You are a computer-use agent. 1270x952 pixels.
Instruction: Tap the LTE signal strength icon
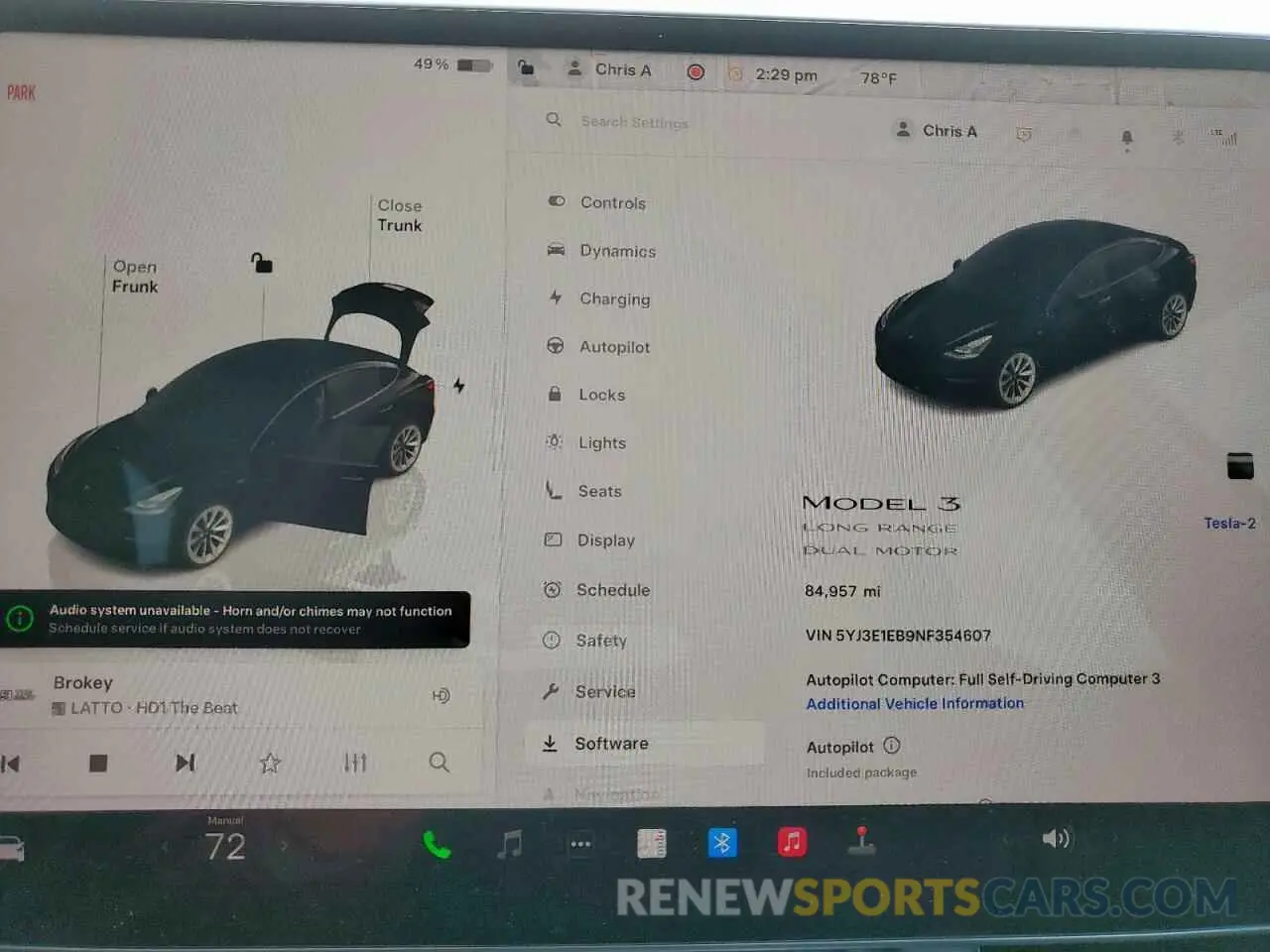click(x=1223, y=137)
